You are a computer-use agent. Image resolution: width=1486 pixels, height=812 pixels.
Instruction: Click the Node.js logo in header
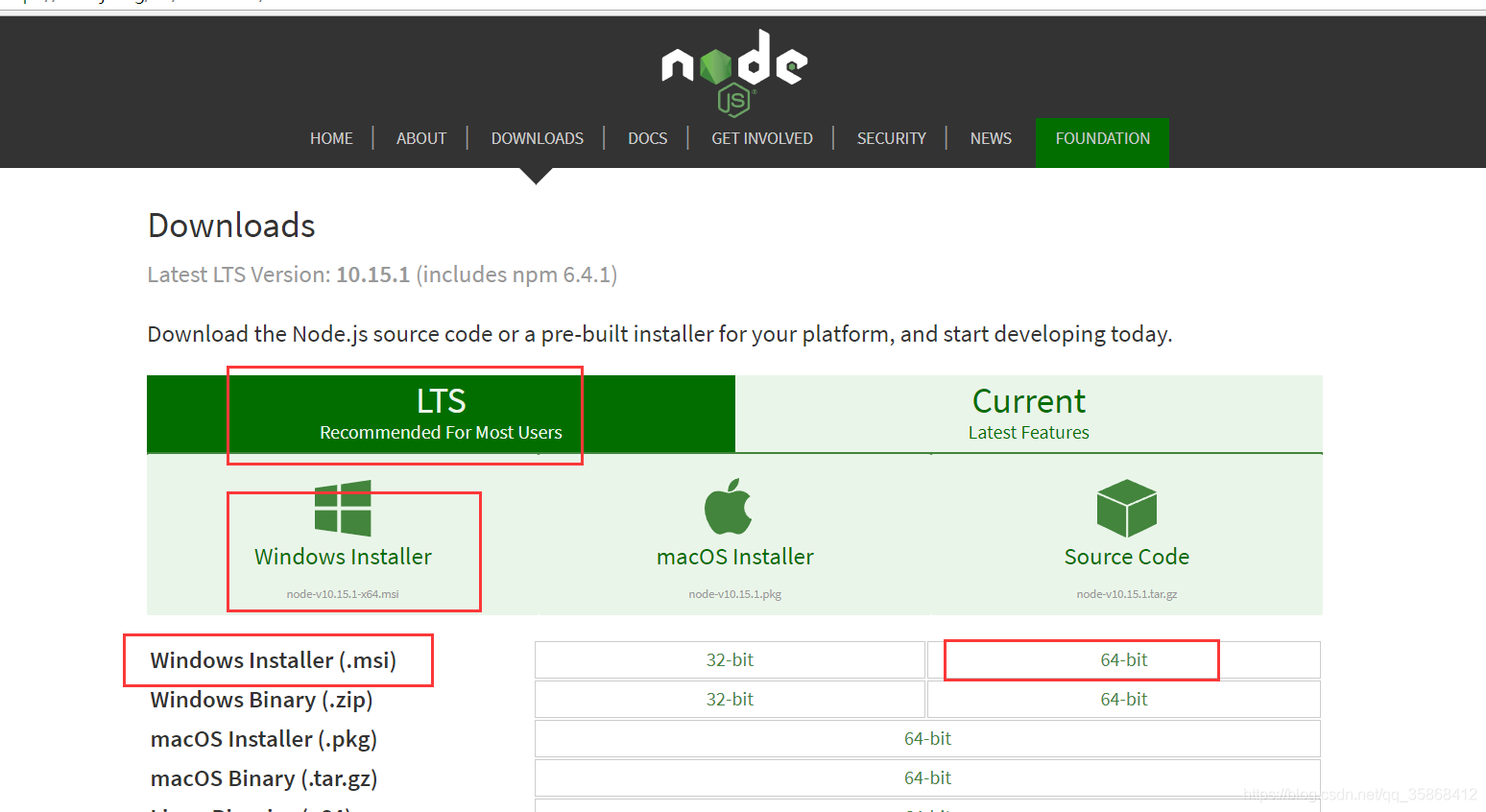coord(734,73)
